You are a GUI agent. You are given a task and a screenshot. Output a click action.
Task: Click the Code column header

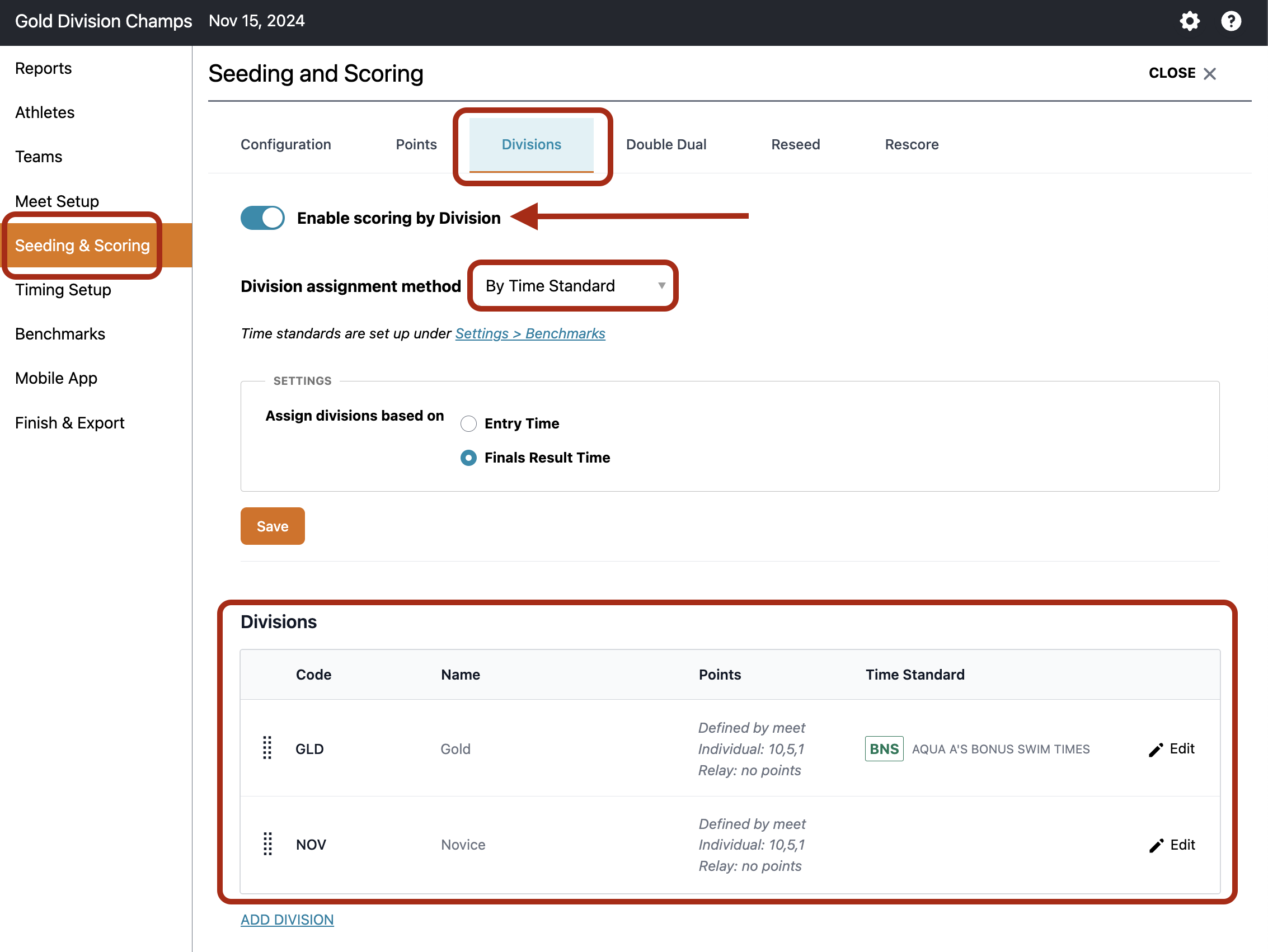coord(313,675)
